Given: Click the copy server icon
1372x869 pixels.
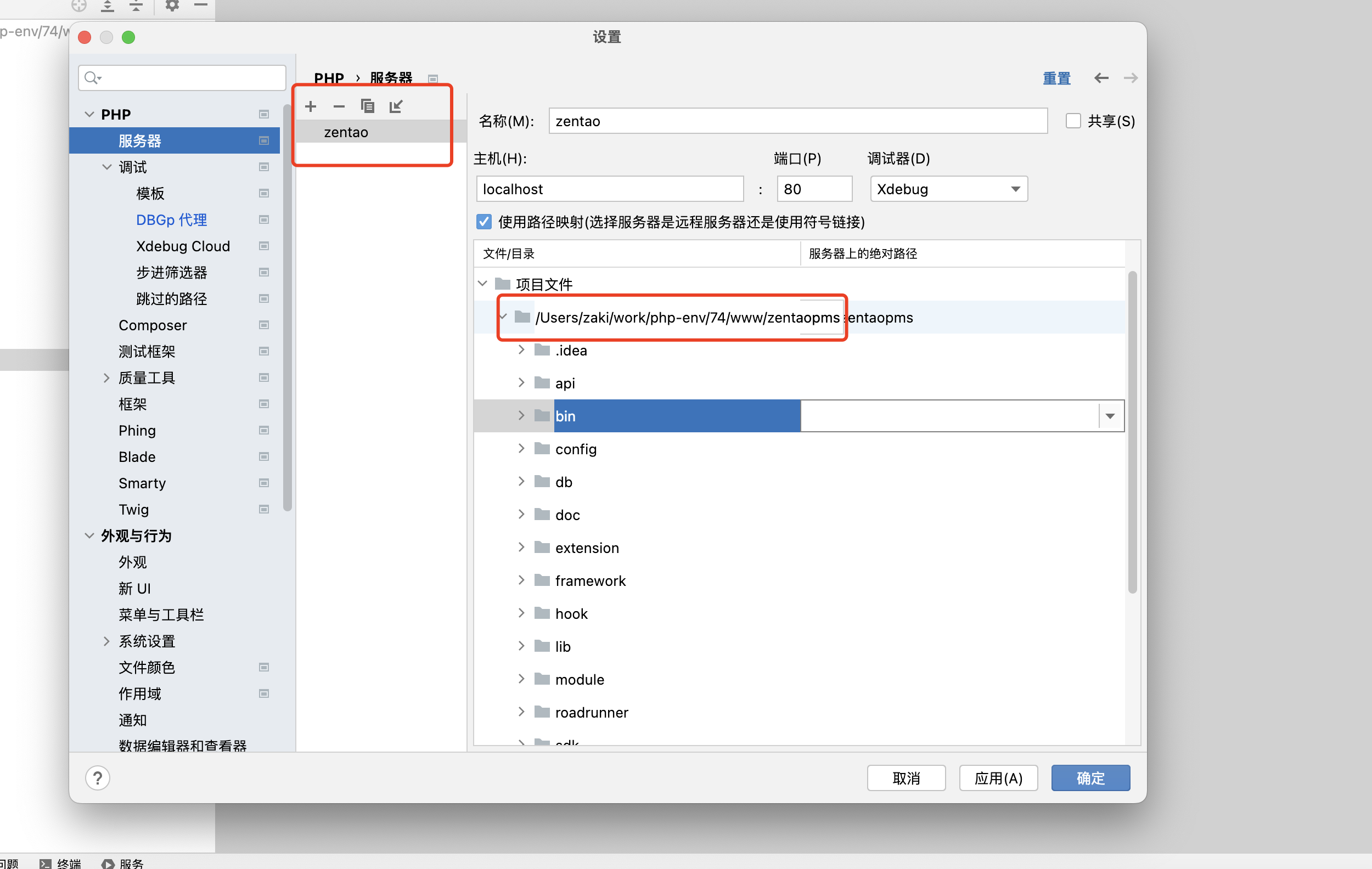Looking at the screenshot, I should [x=368, y=106].
